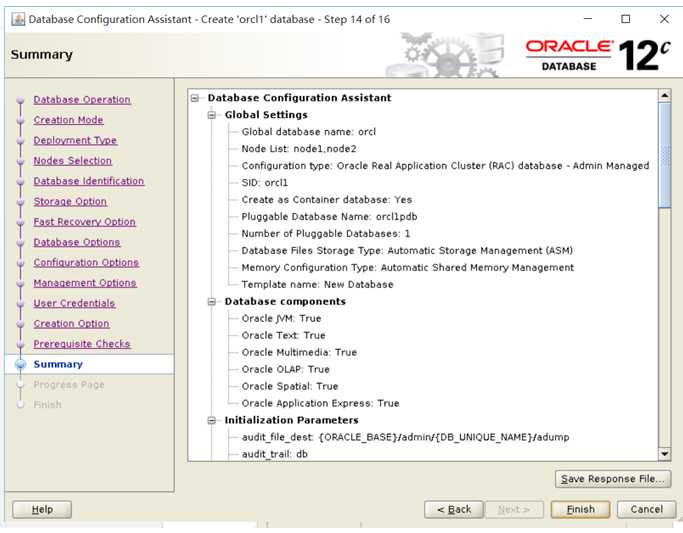This screenshot has width=683, height=533.
Task: Go to the Storage Option step
Action: 70,202
